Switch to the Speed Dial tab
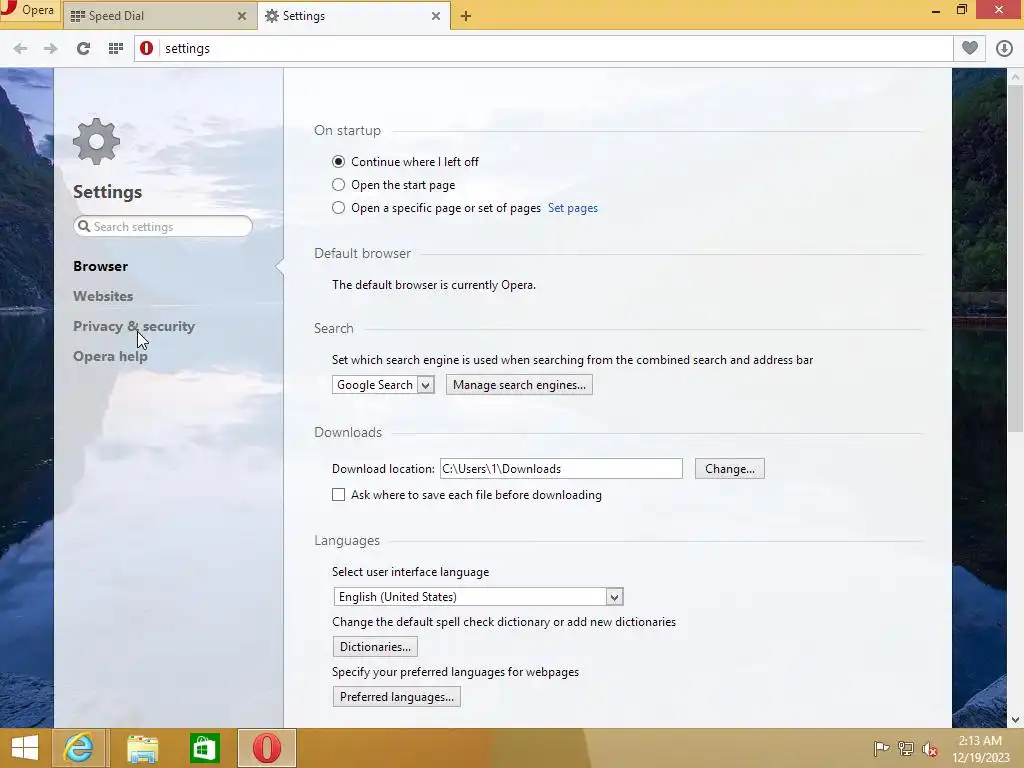 tap(159, 16)
